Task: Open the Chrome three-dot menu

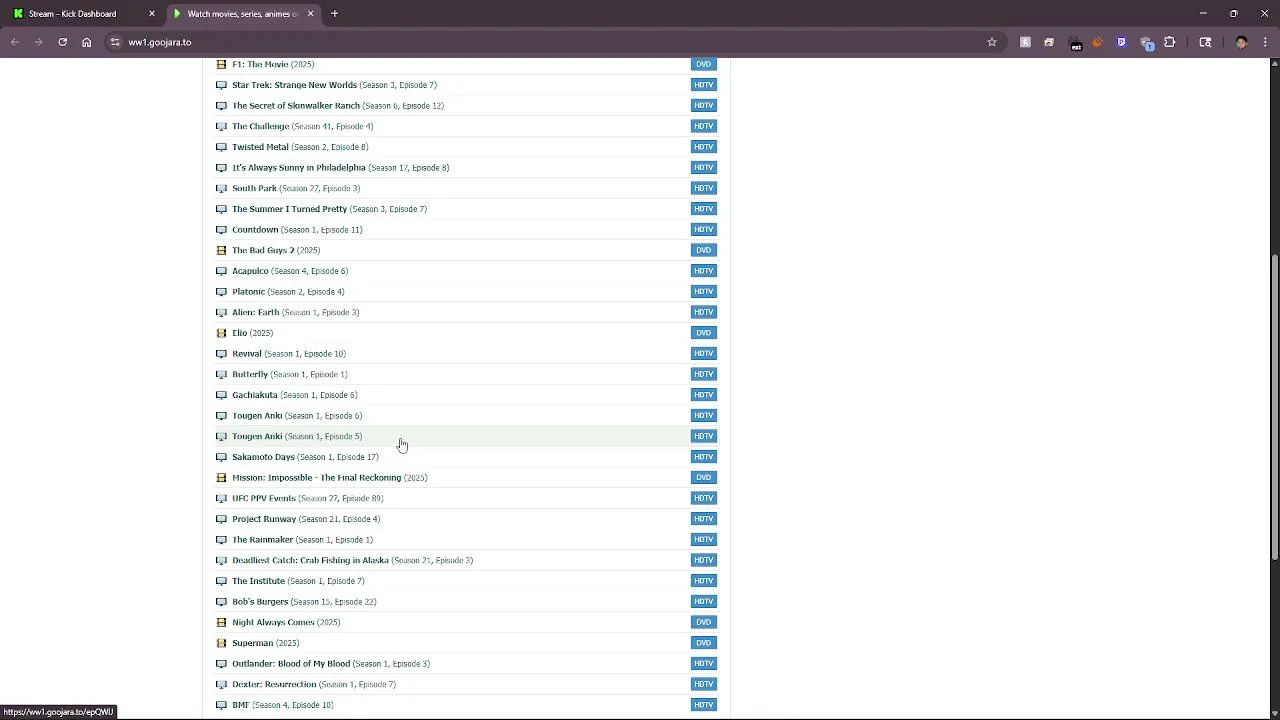Action: coord(1265,42)
